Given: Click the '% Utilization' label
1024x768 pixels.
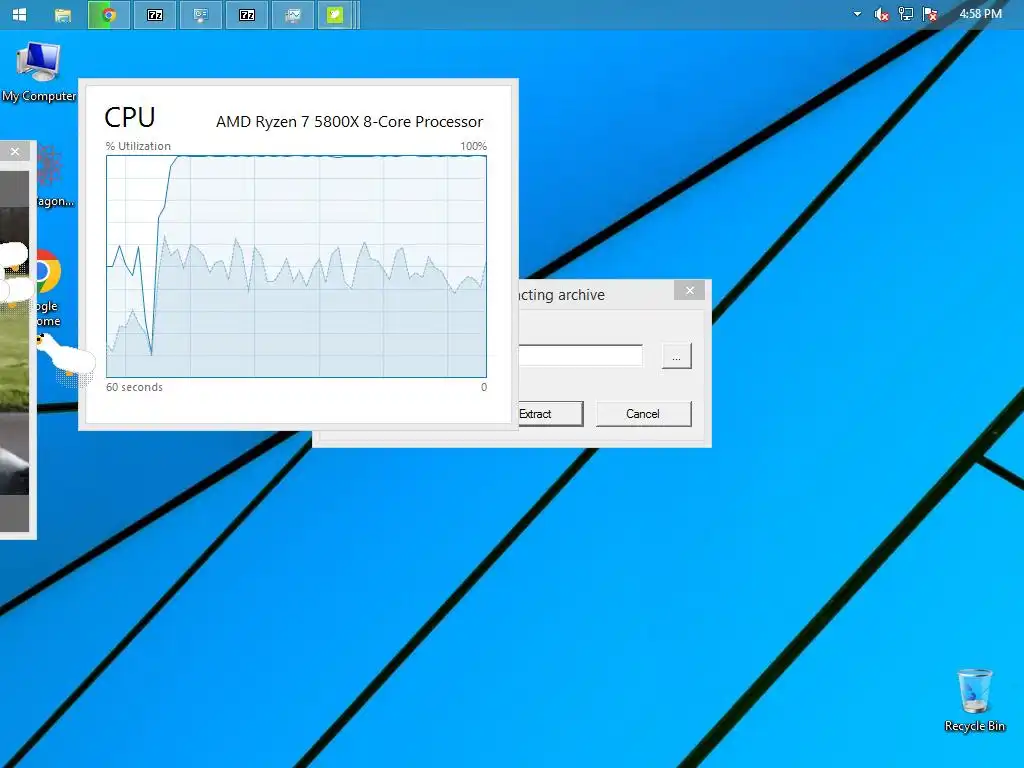Looking at the screenshot, I should [x=138, y=146].
